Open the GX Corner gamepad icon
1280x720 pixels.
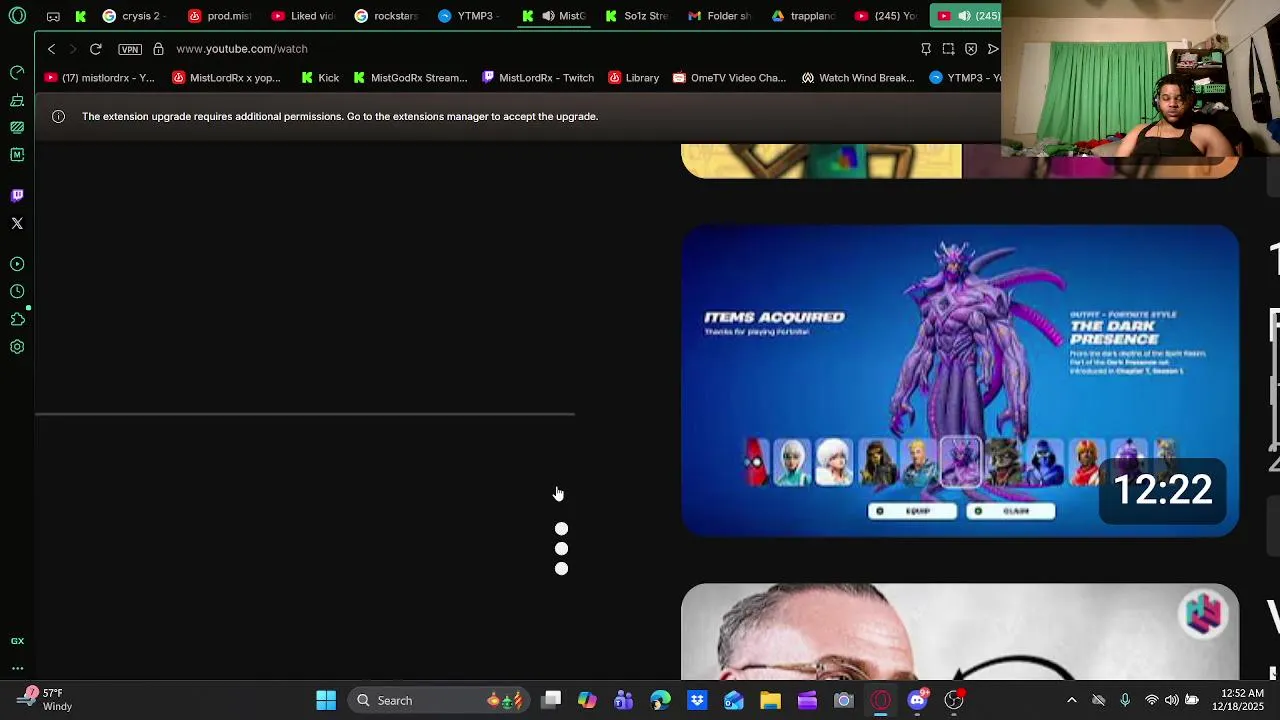(53, 16)
